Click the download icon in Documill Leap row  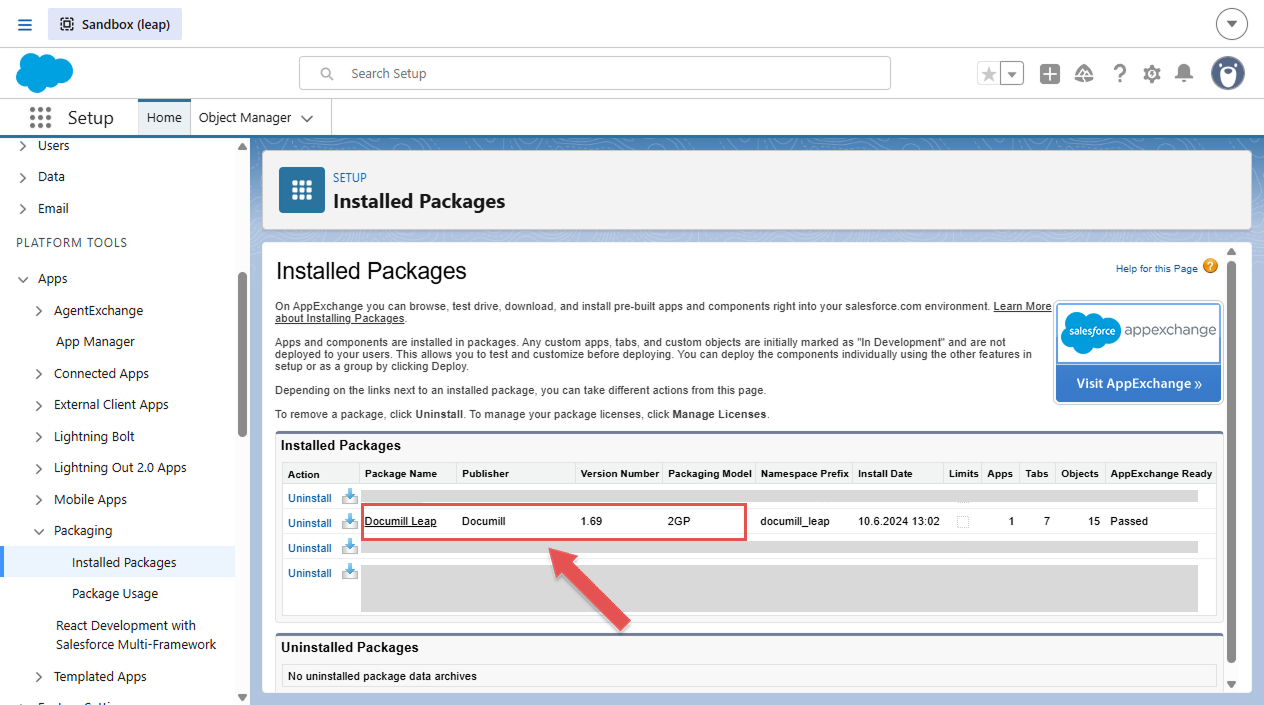(349, 521)
